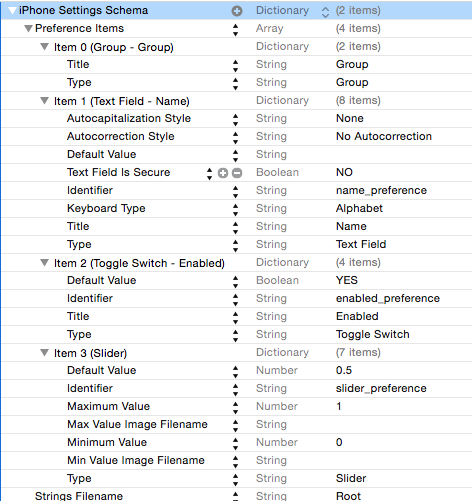Image resolution: width=472 pixels, height=501 pixels.
Task: Click key stepper next to Maximum Value
Action: point(235,407)
